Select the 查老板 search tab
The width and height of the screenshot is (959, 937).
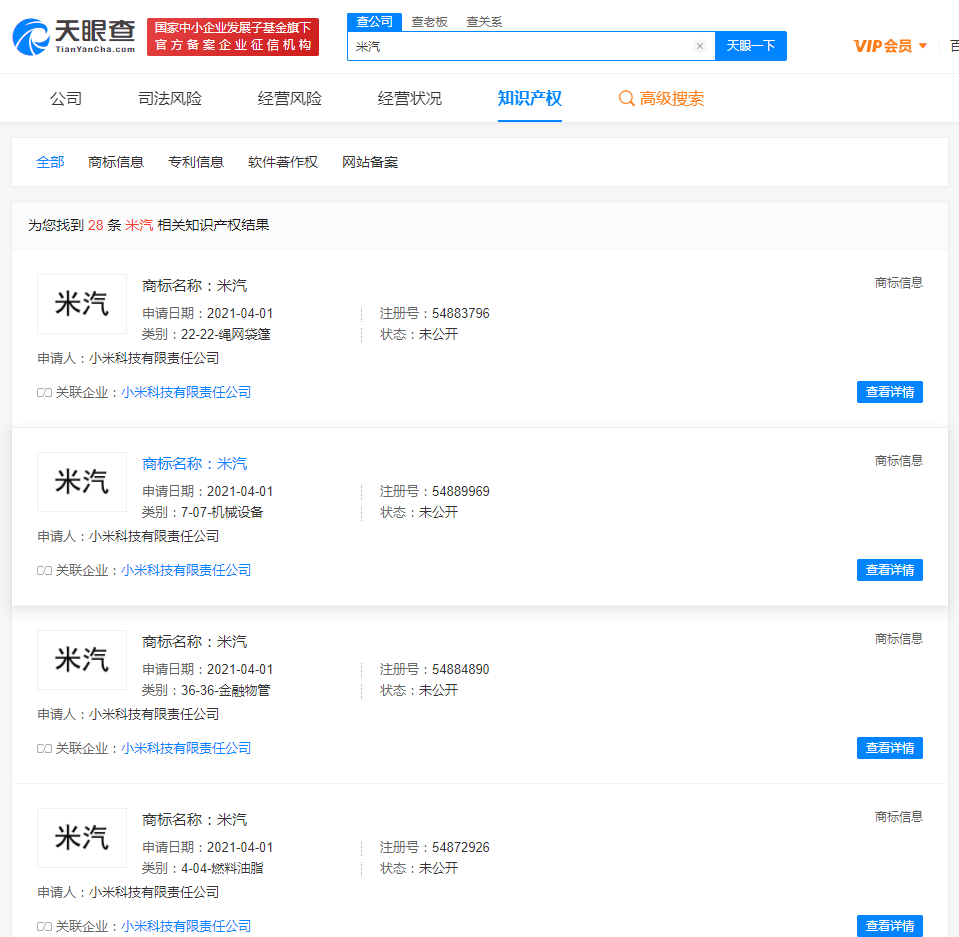[x=429, y=22]
